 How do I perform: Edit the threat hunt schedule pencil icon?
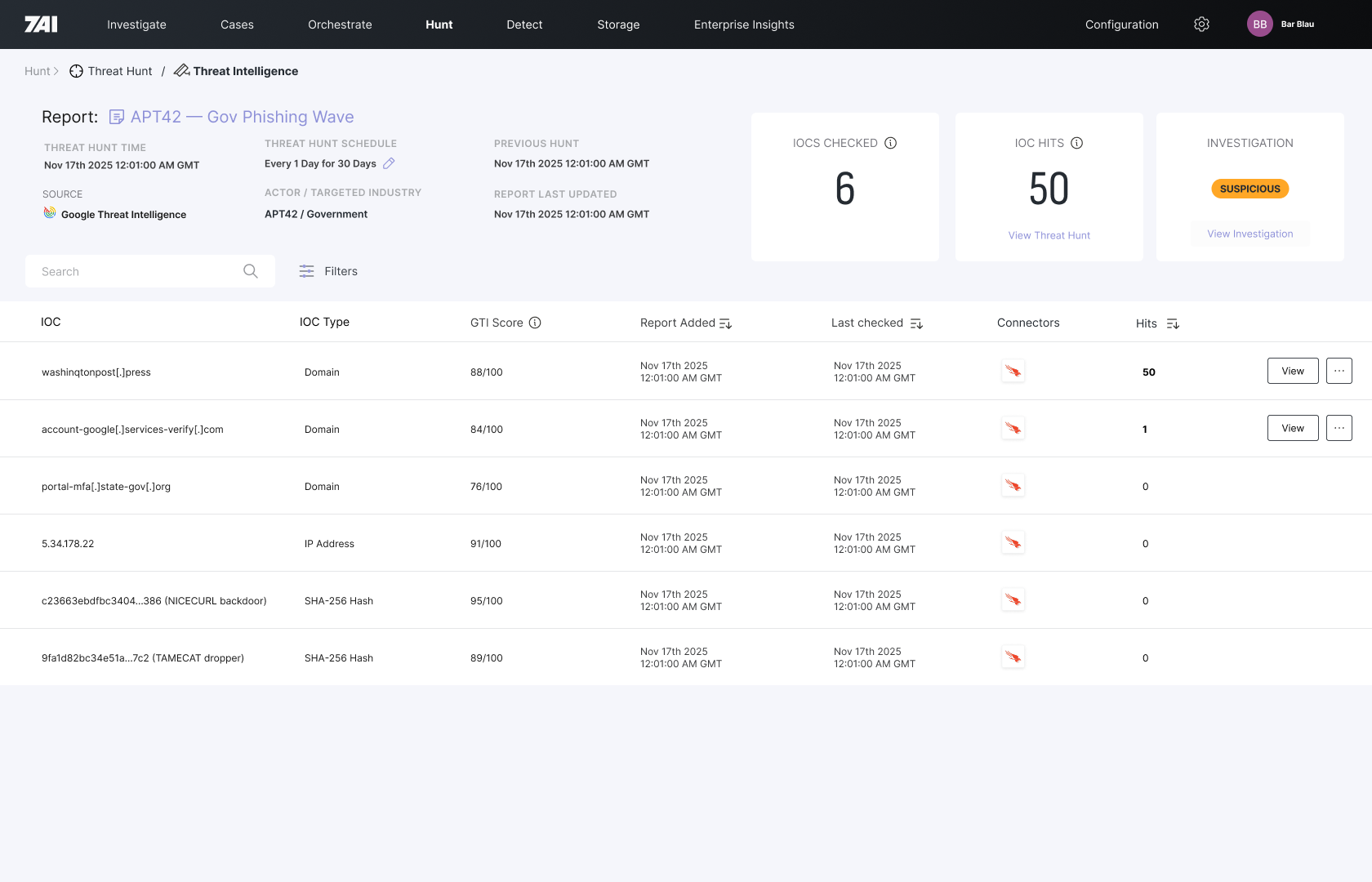pyautogui.click(x=389, y=163)
